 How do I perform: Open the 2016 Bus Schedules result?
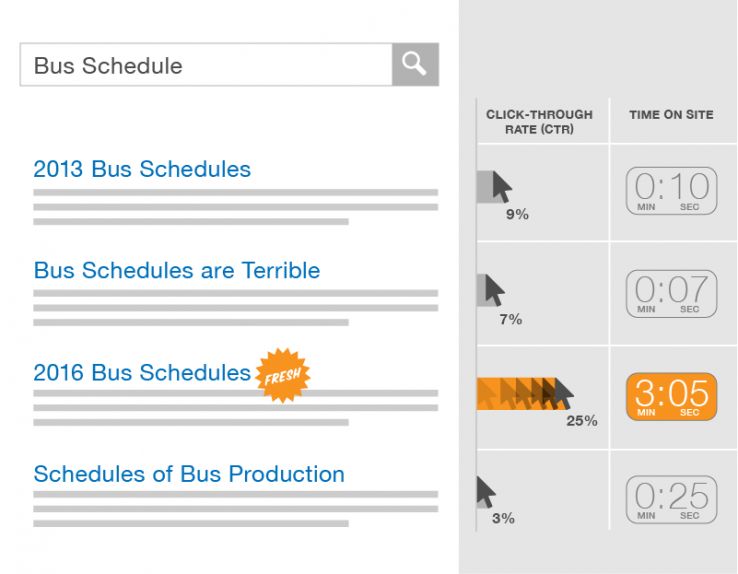pos(142,373)
